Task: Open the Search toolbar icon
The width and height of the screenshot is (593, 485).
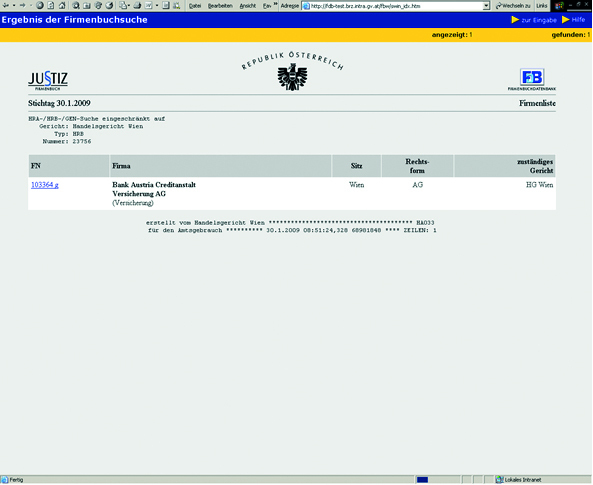Action: 76,5
